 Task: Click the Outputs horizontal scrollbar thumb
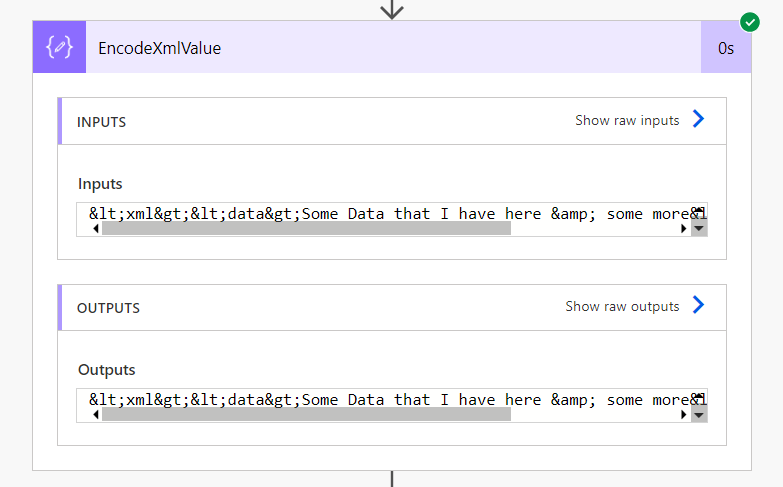[x=306, y=415]
